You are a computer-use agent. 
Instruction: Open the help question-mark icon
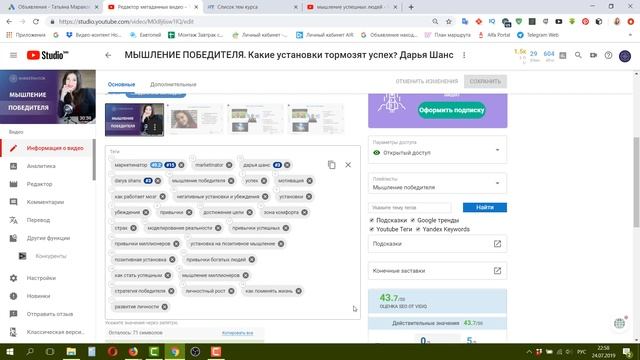tap(608, 55)
